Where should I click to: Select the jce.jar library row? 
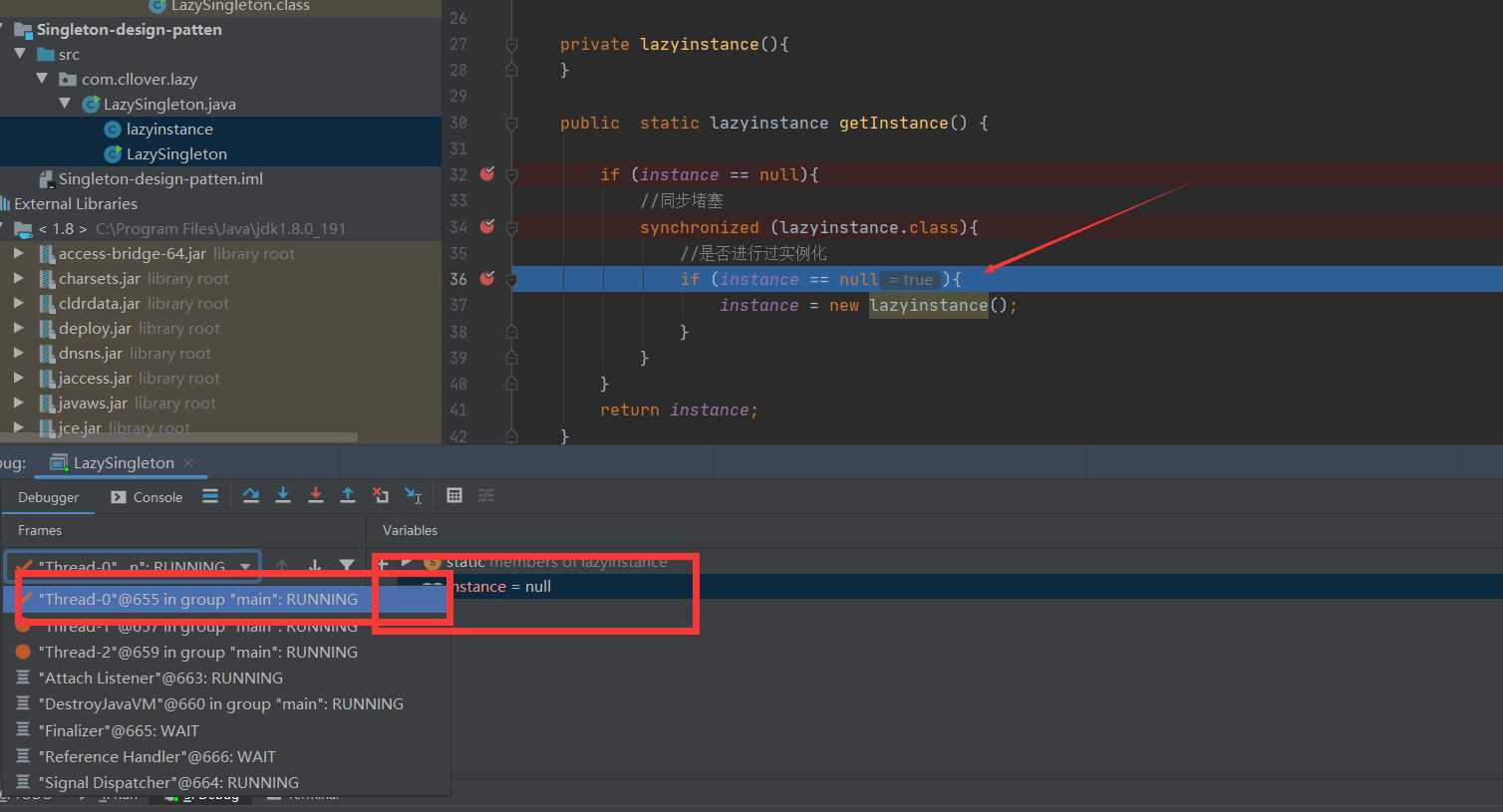click(220, 428)
